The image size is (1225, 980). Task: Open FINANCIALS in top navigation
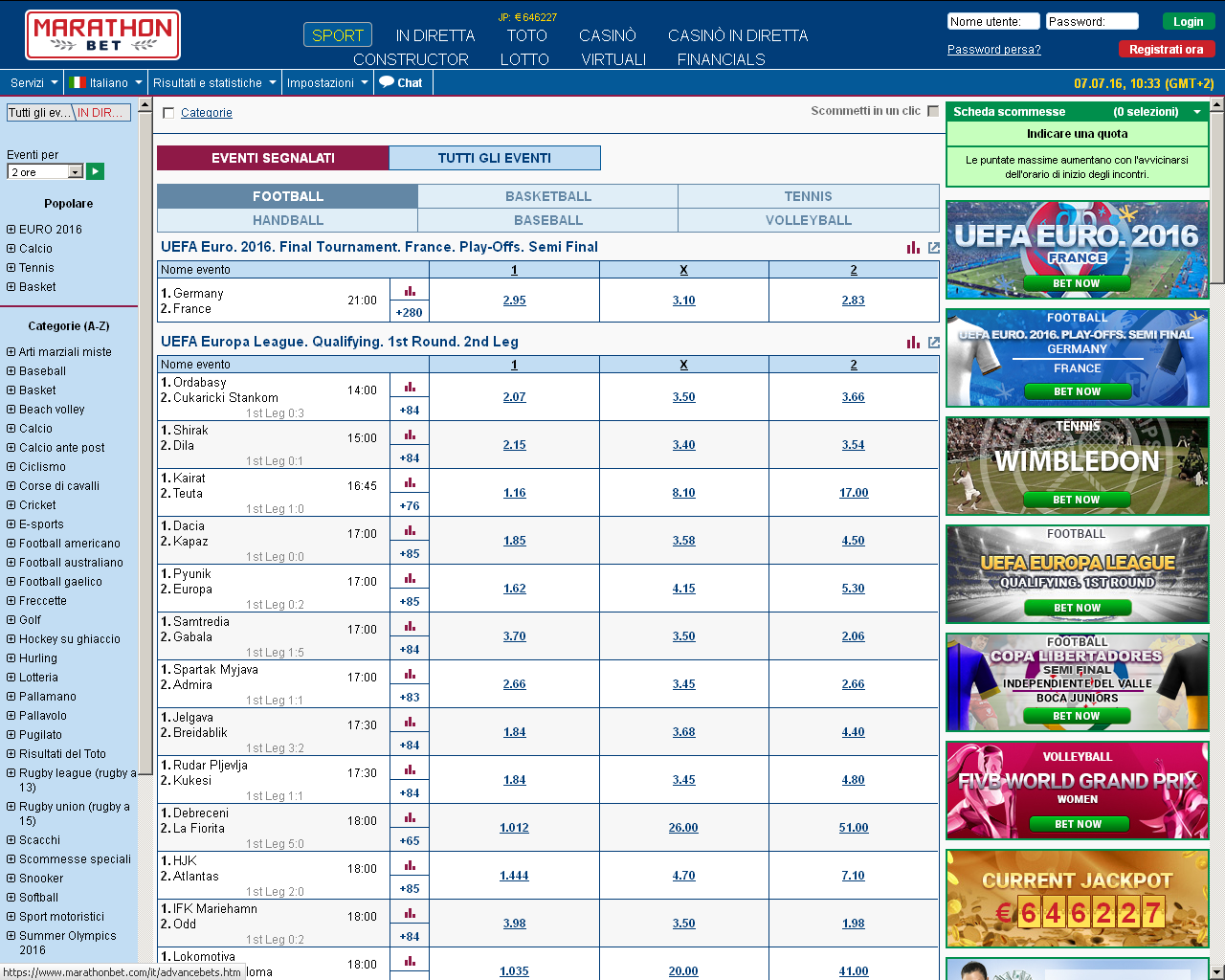[722, 59]
